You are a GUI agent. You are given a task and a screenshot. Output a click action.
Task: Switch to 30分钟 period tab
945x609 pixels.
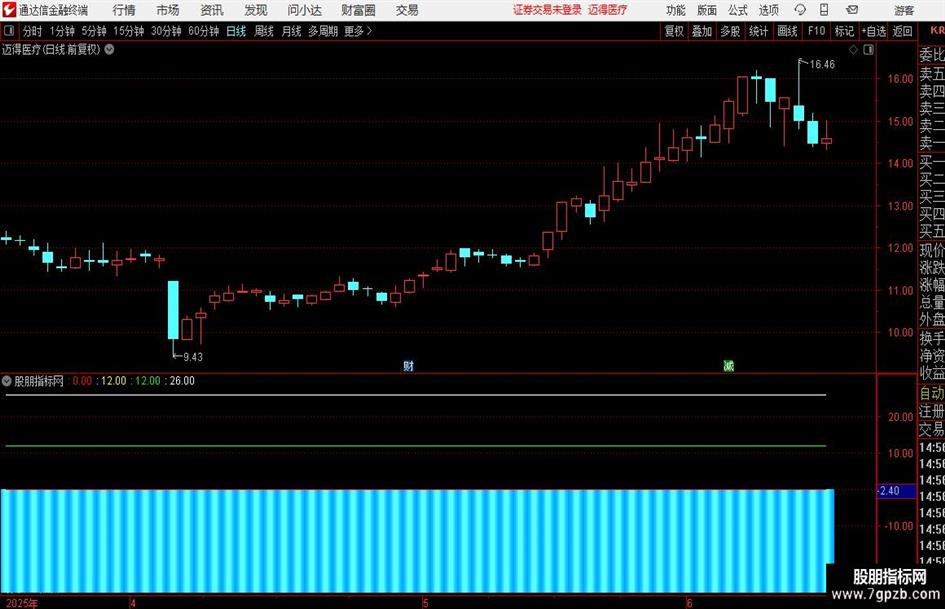click(166, 31)
